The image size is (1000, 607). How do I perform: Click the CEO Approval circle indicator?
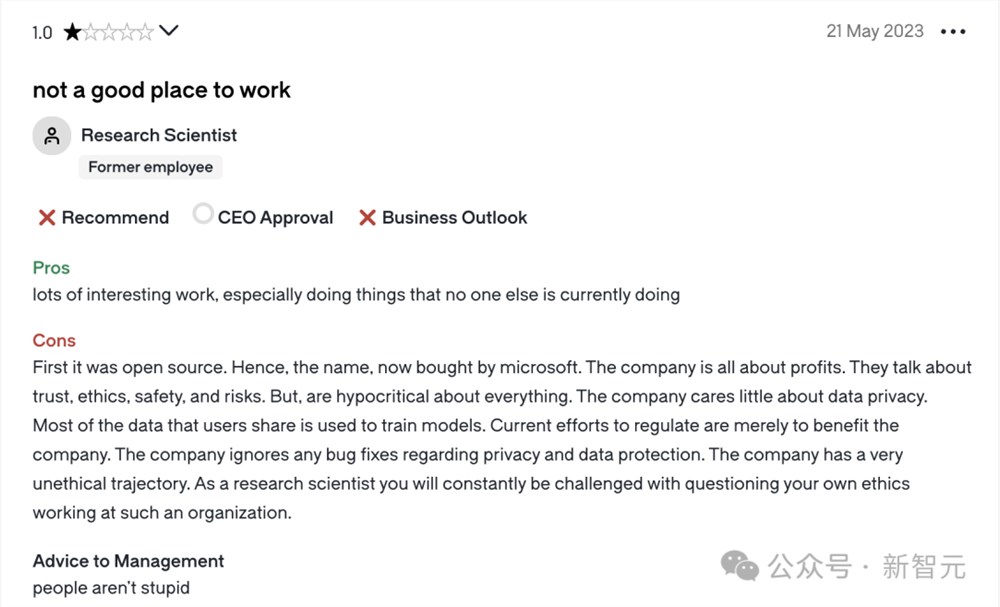(203, 214)
